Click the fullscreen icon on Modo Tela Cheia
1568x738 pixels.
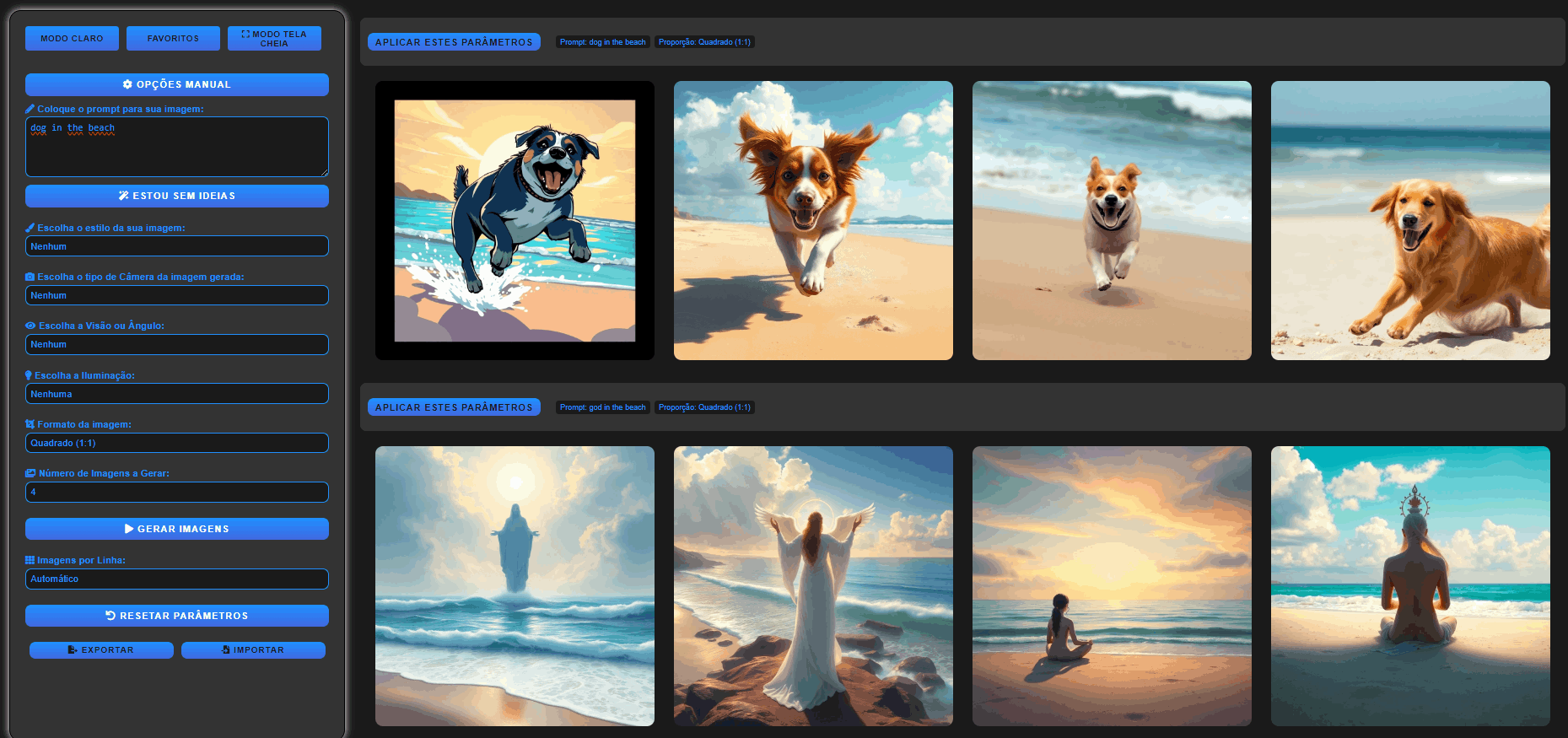[x=245, y=35]
